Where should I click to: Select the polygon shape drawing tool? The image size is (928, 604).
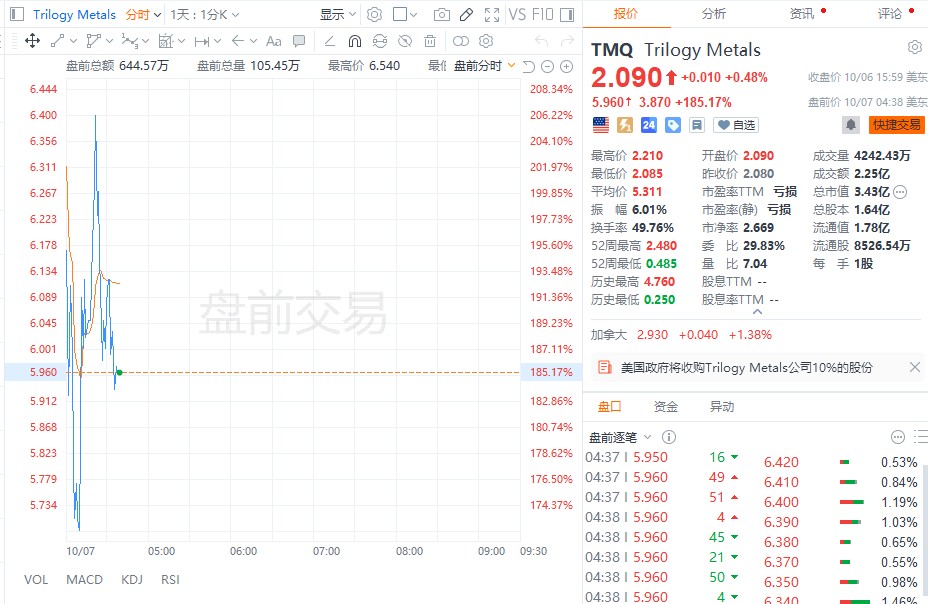94,41
